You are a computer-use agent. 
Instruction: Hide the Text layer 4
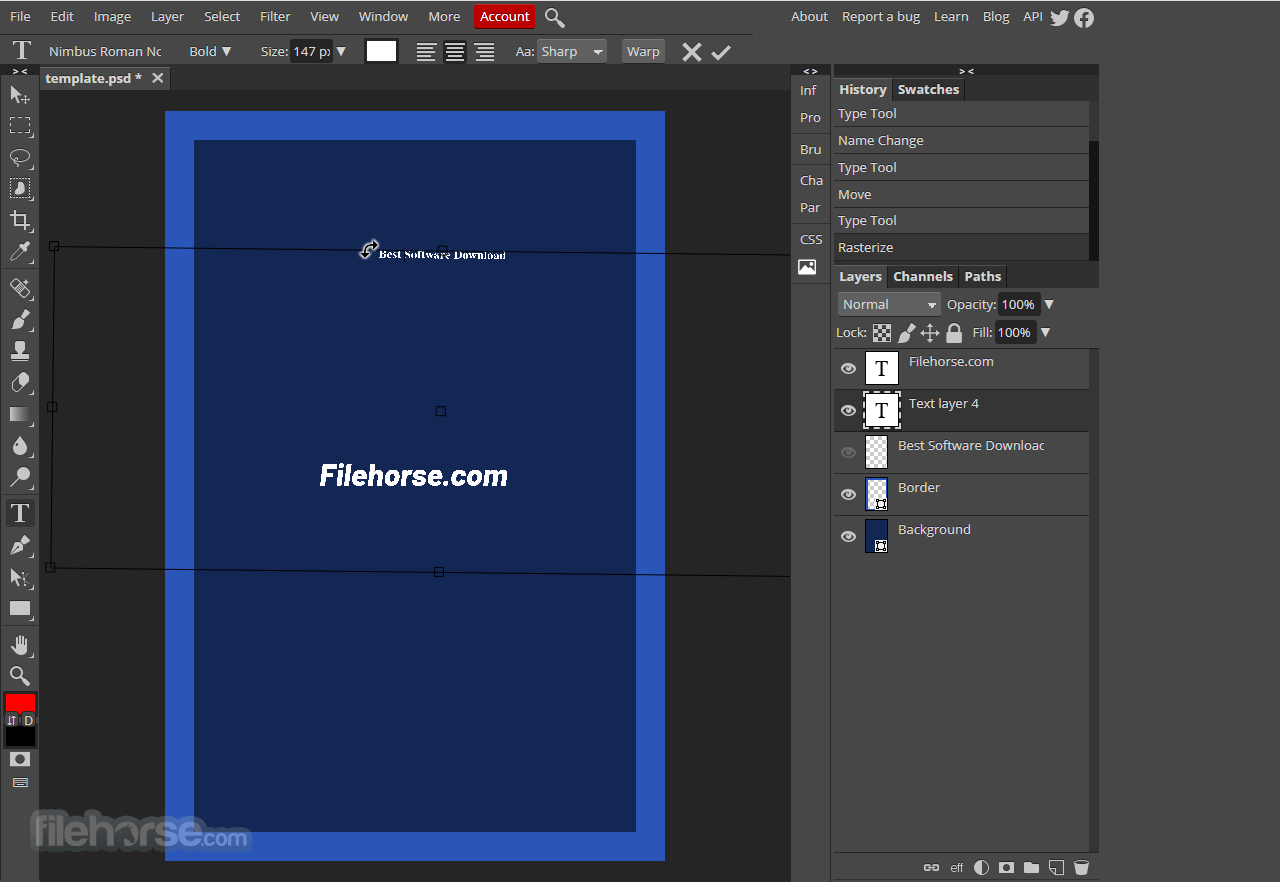(849, 411)
